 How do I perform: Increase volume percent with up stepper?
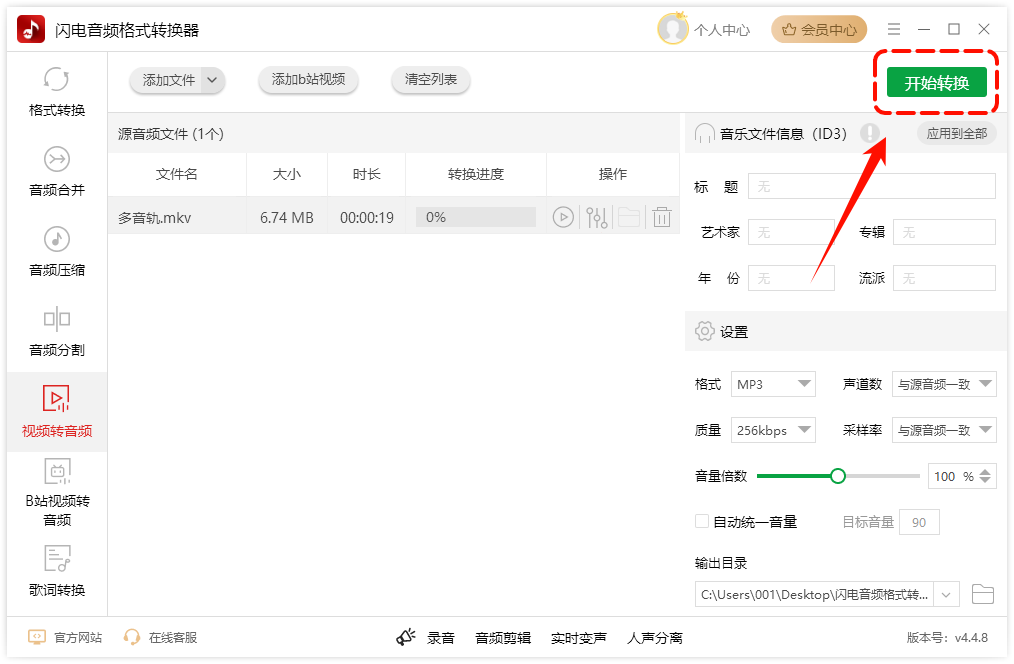click(x=985, y=472)
